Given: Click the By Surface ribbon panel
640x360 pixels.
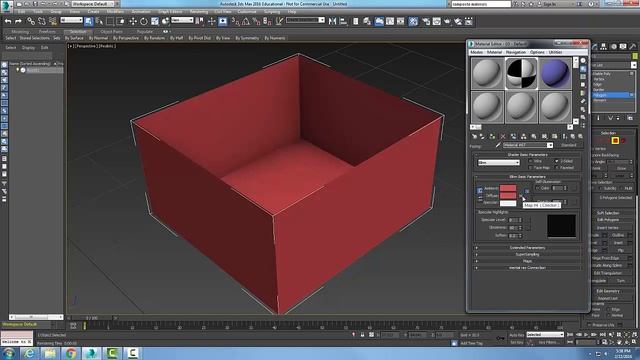Looking at the screenshot, I should pos(74,38).
